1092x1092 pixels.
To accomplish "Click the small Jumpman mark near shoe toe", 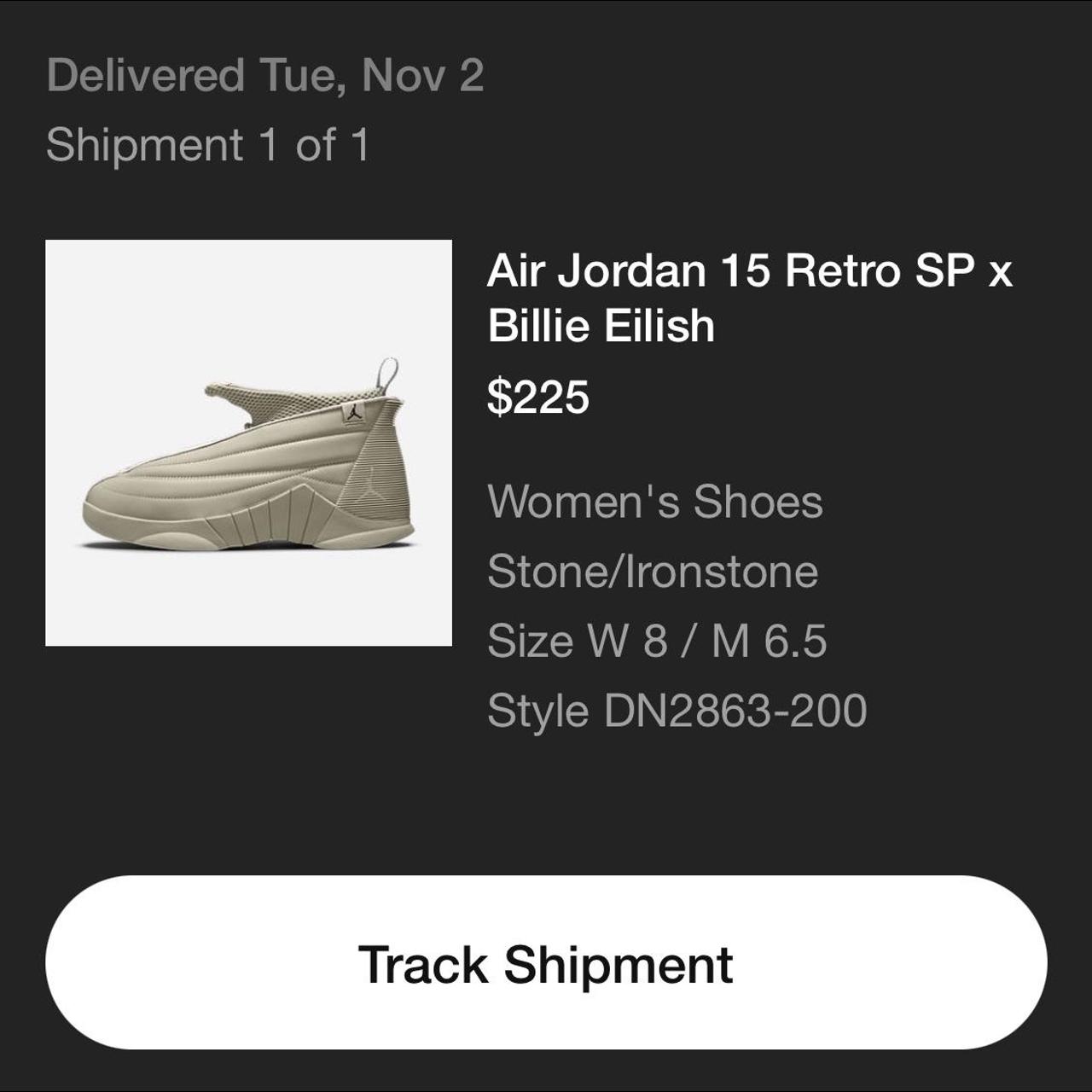I will point(373,483).
